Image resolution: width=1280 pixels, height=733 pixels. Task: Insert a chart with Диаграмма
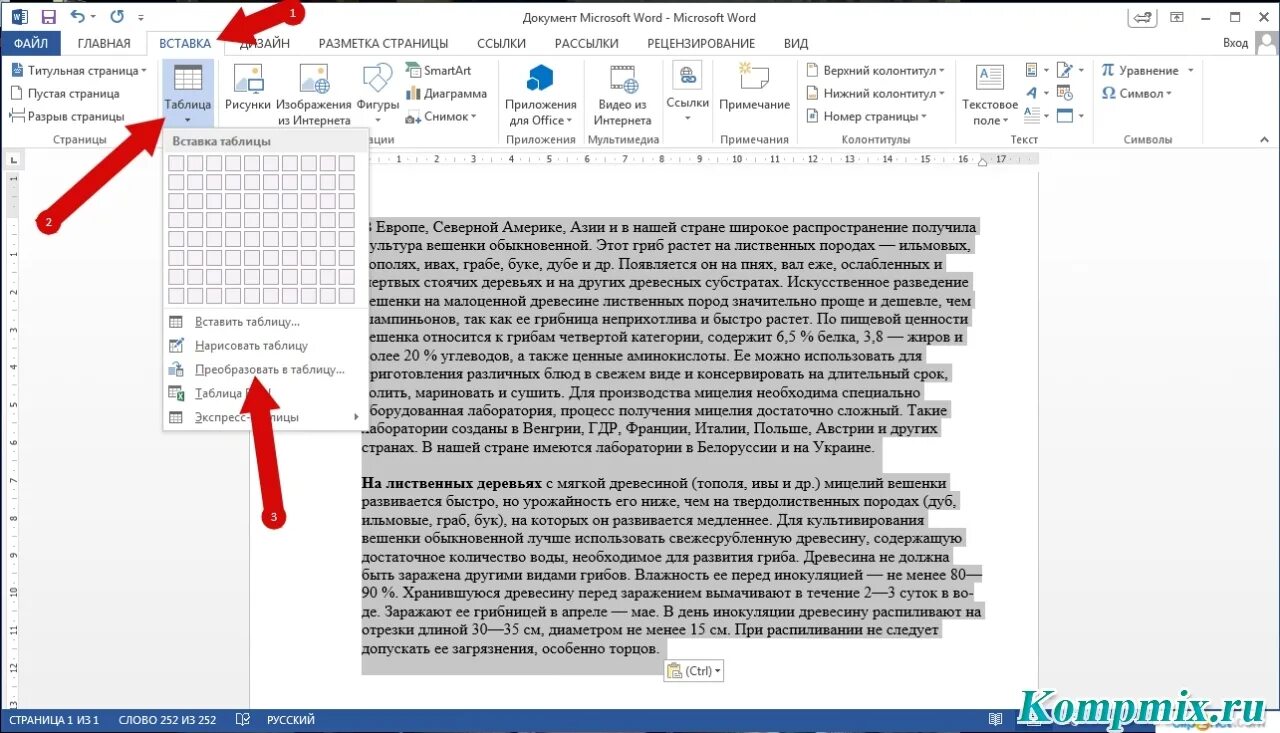coord(446,93)
